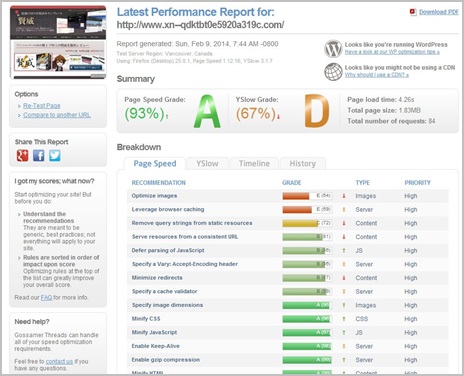464x376 pixels.
Task: Open the History tab
Action: [303, 164]
